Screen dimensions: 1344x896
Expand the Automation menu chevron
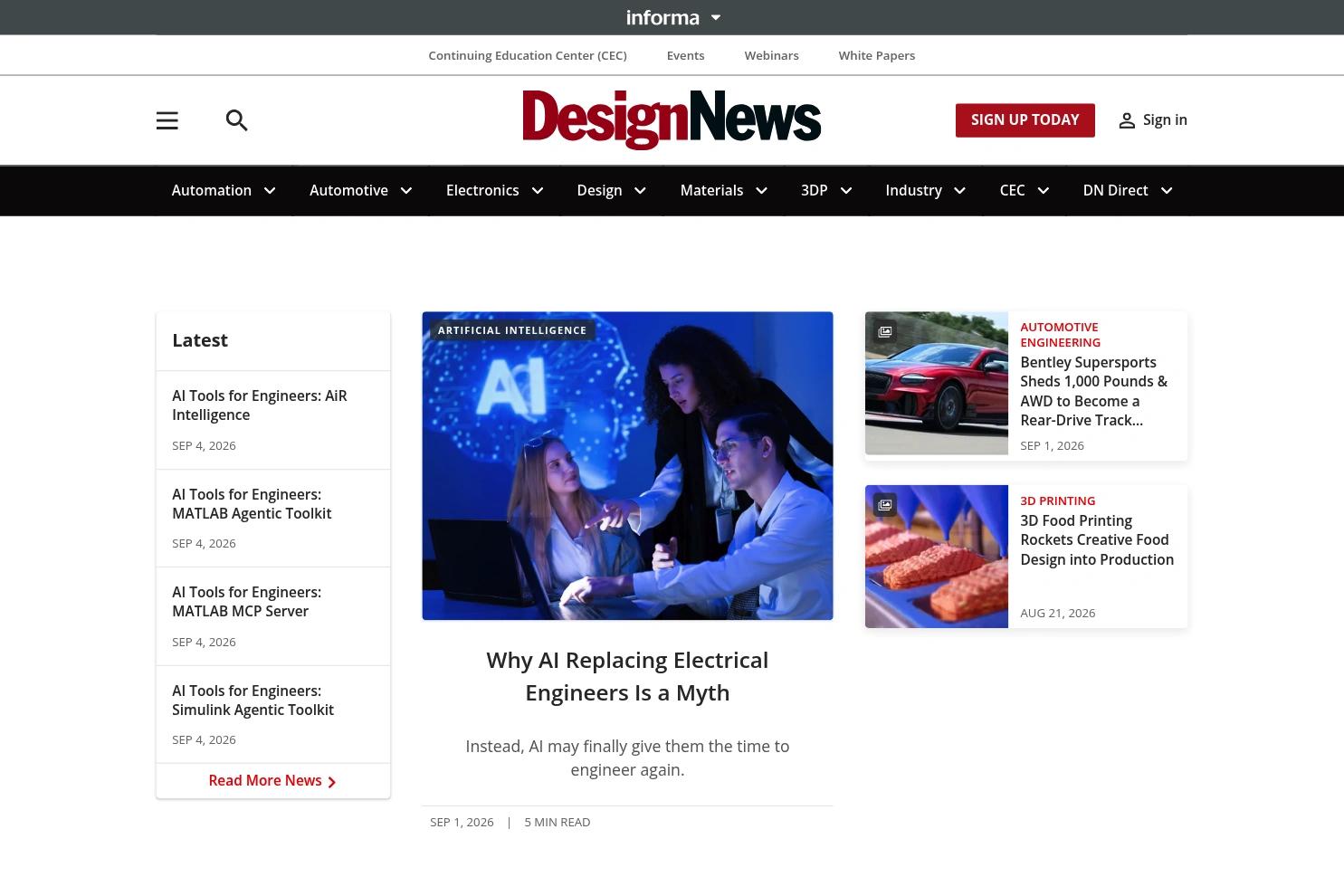point(270,191)
